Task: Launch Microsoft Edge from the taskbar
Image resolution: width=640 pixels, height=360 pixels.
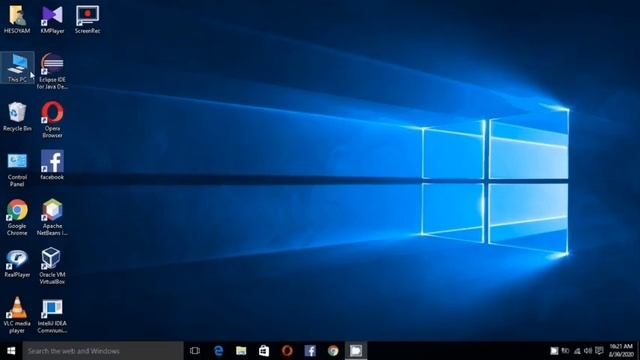Action: pos(219,351)
